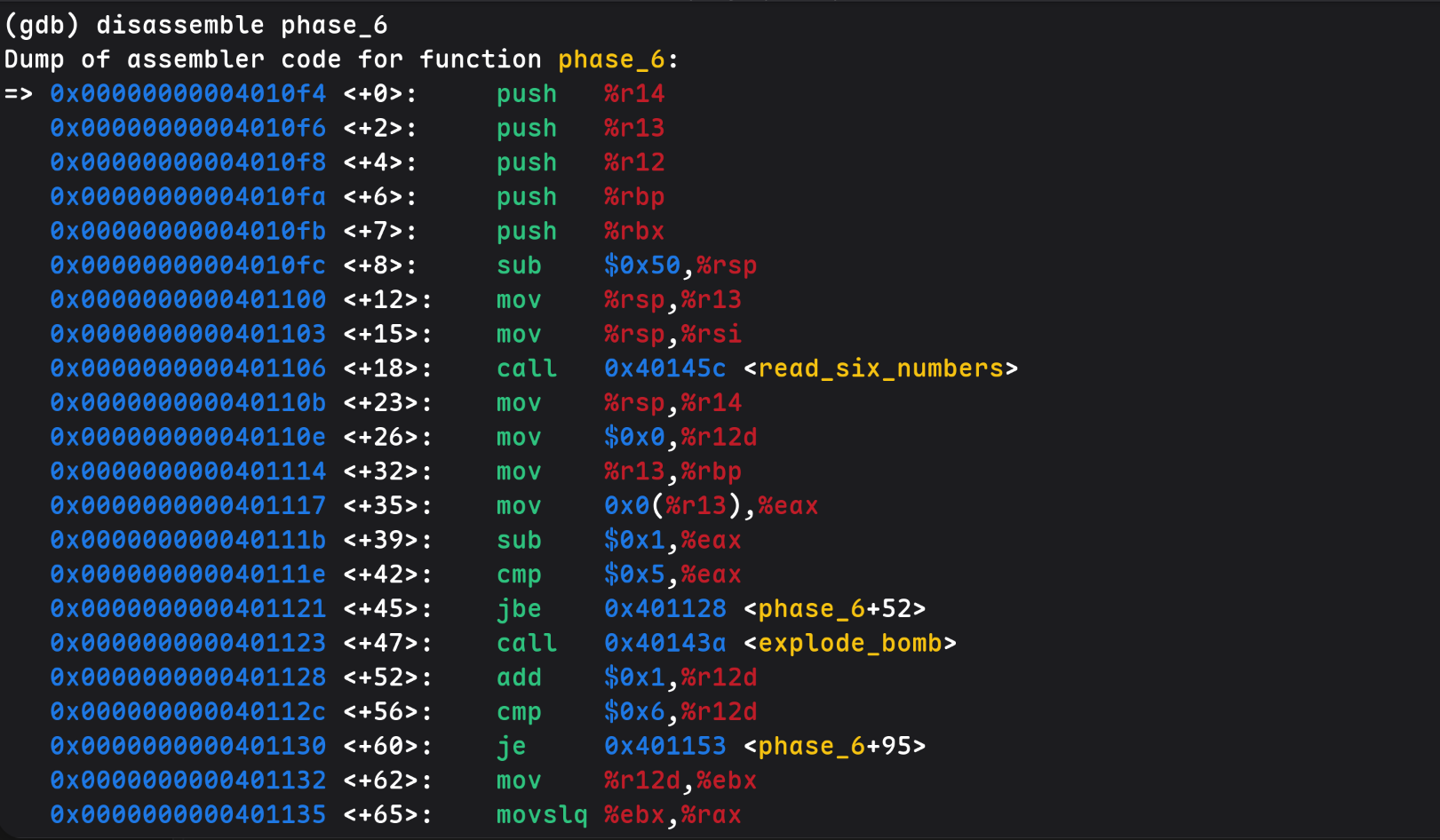The width and height of the screenshot is (1440, 840).
Task: Click register %rbx on the push line
Action: point(634,231)
